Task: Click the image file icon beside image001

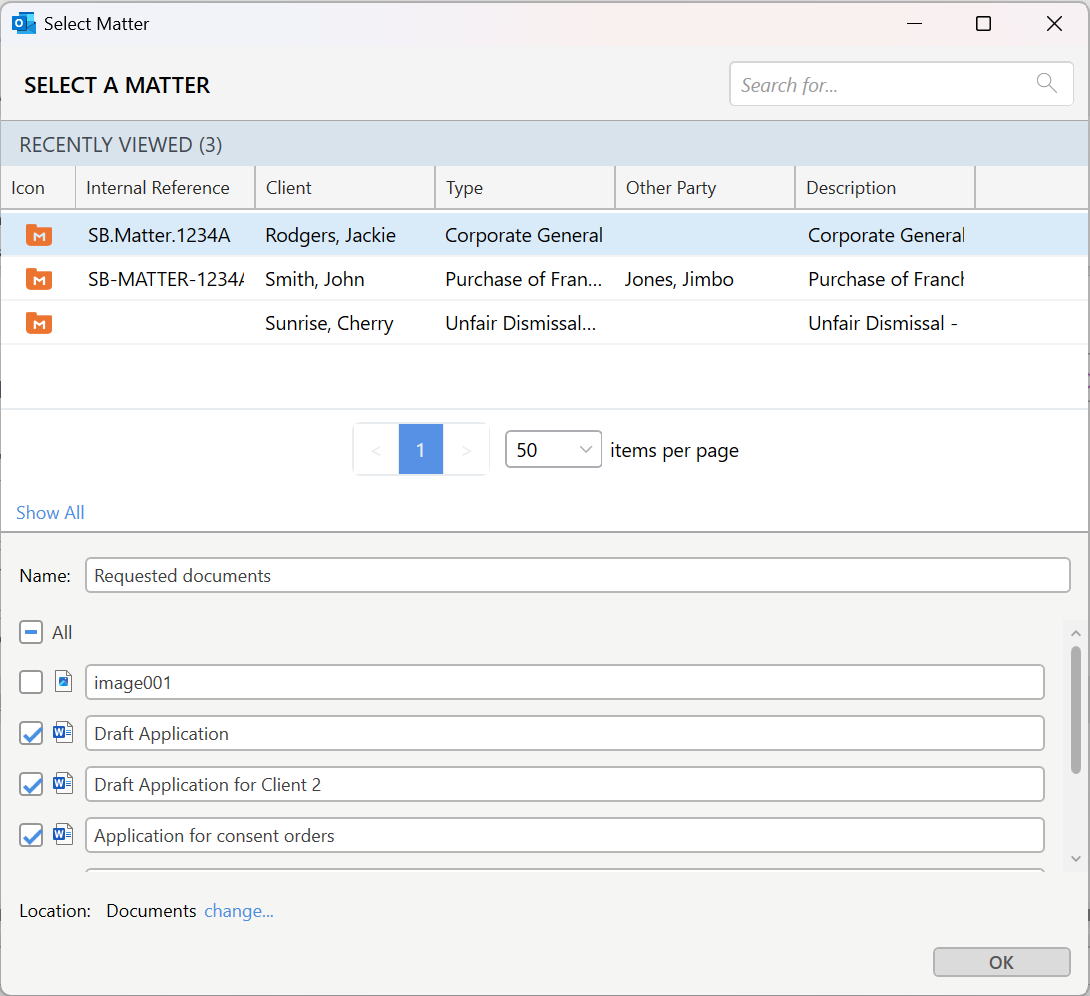Action: (63, 682)
